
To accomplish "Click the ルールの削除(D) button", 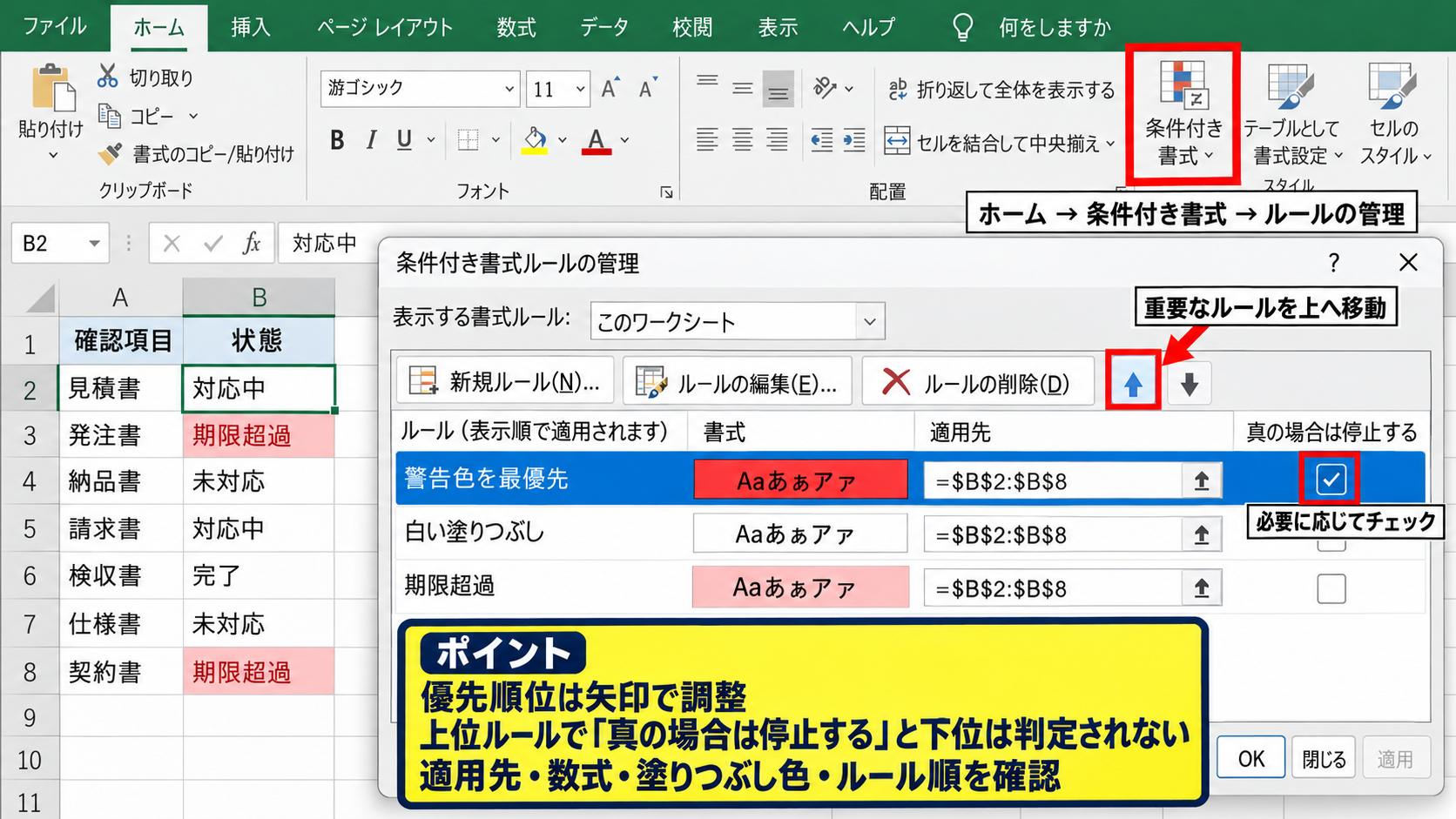I will click(x=978, y=382).
